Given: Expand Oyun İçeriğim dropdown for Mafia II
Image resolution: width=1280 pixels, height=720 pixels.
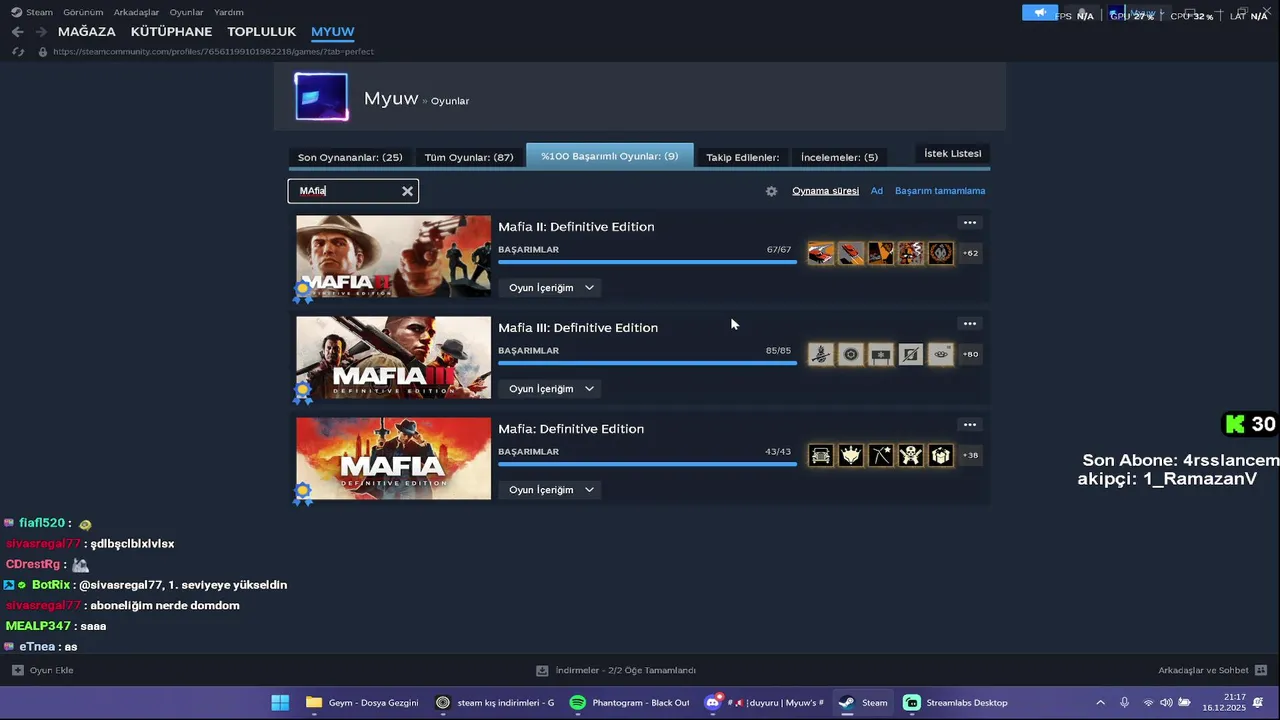Looking at the screenshot, I should click(x=550, y=288).
